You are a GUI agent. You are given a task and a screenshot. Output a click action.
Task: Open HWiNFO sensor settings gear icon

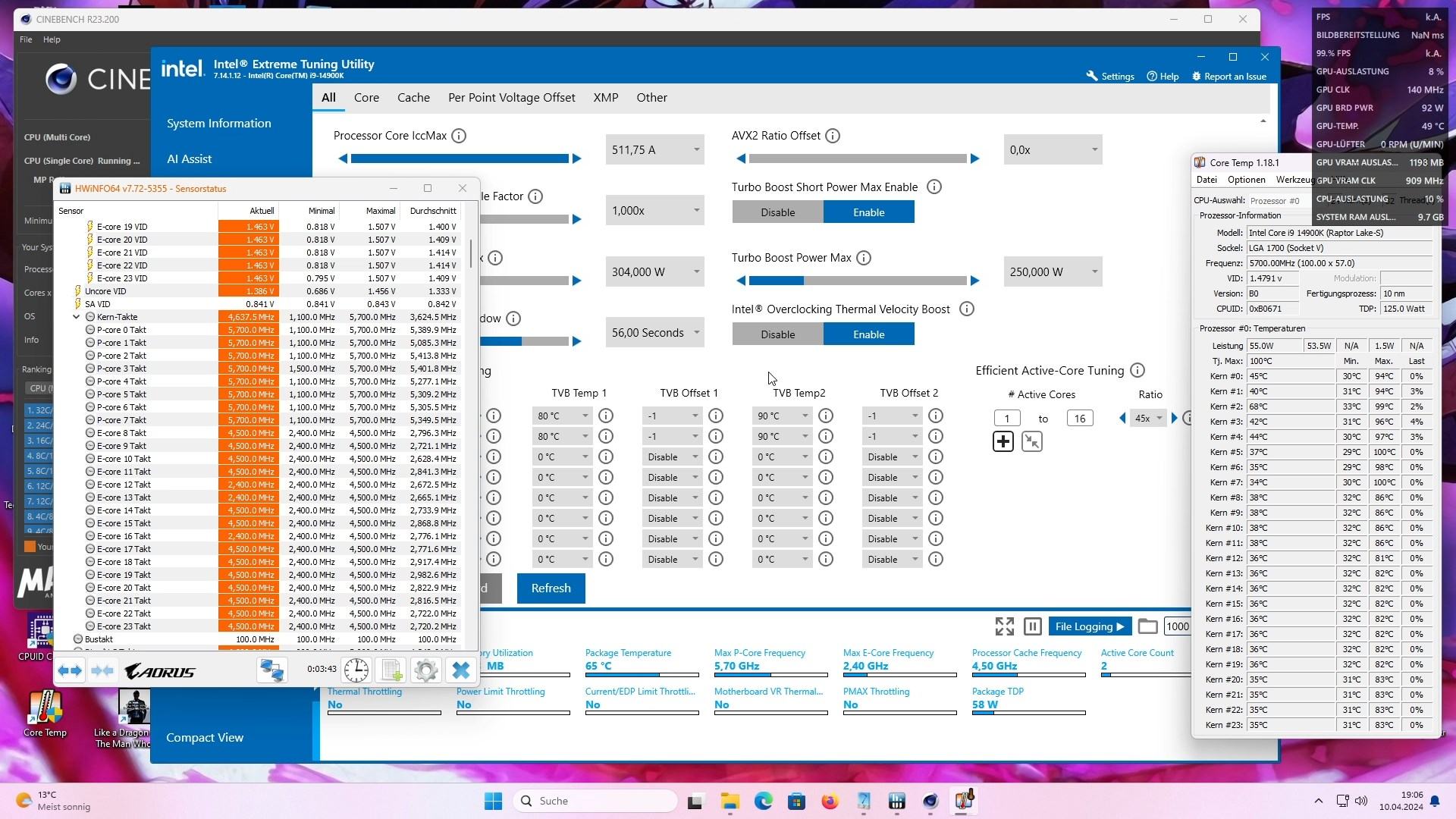pos(426,670)
